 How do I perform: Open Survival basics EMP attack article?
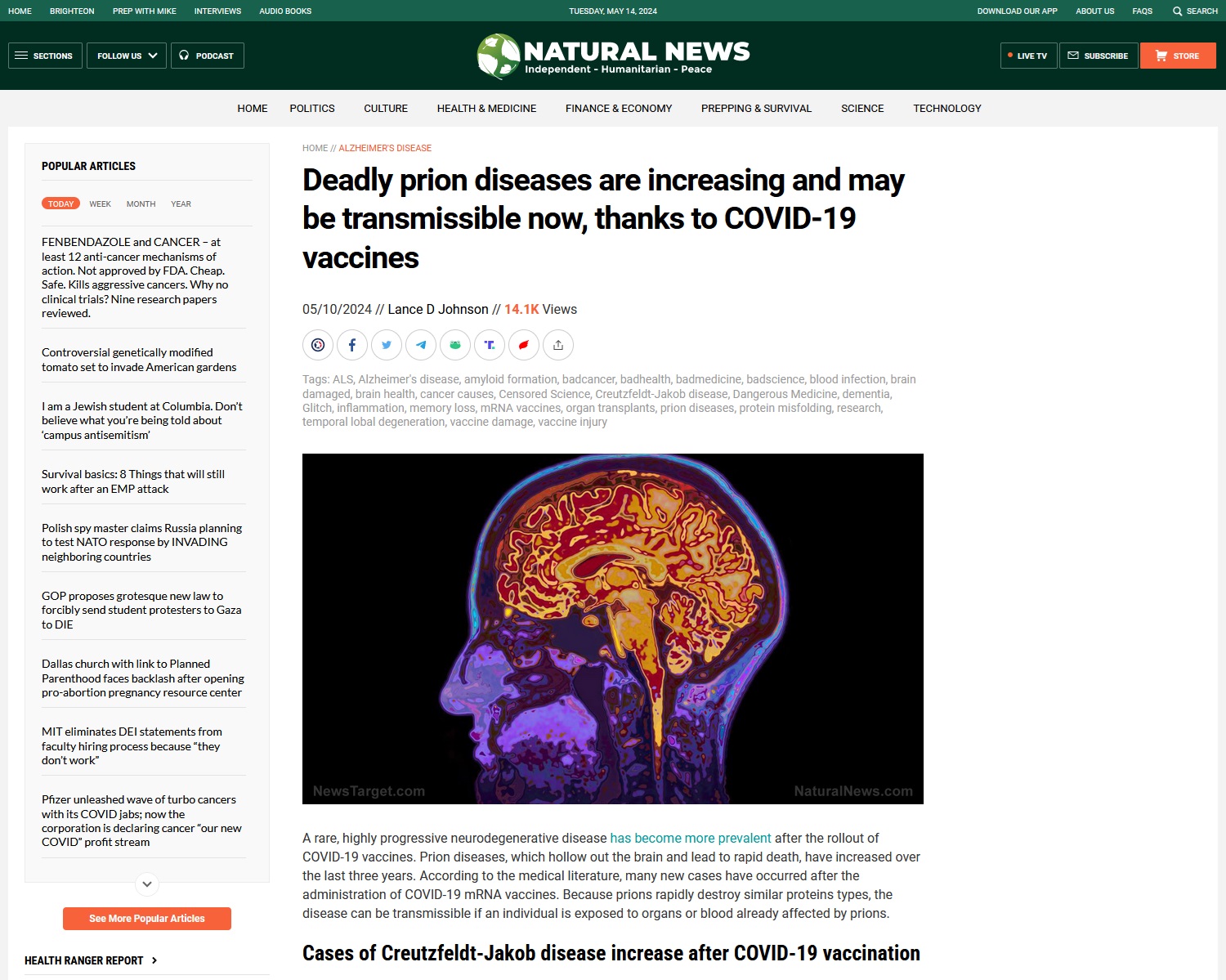[x=133, y=481]
